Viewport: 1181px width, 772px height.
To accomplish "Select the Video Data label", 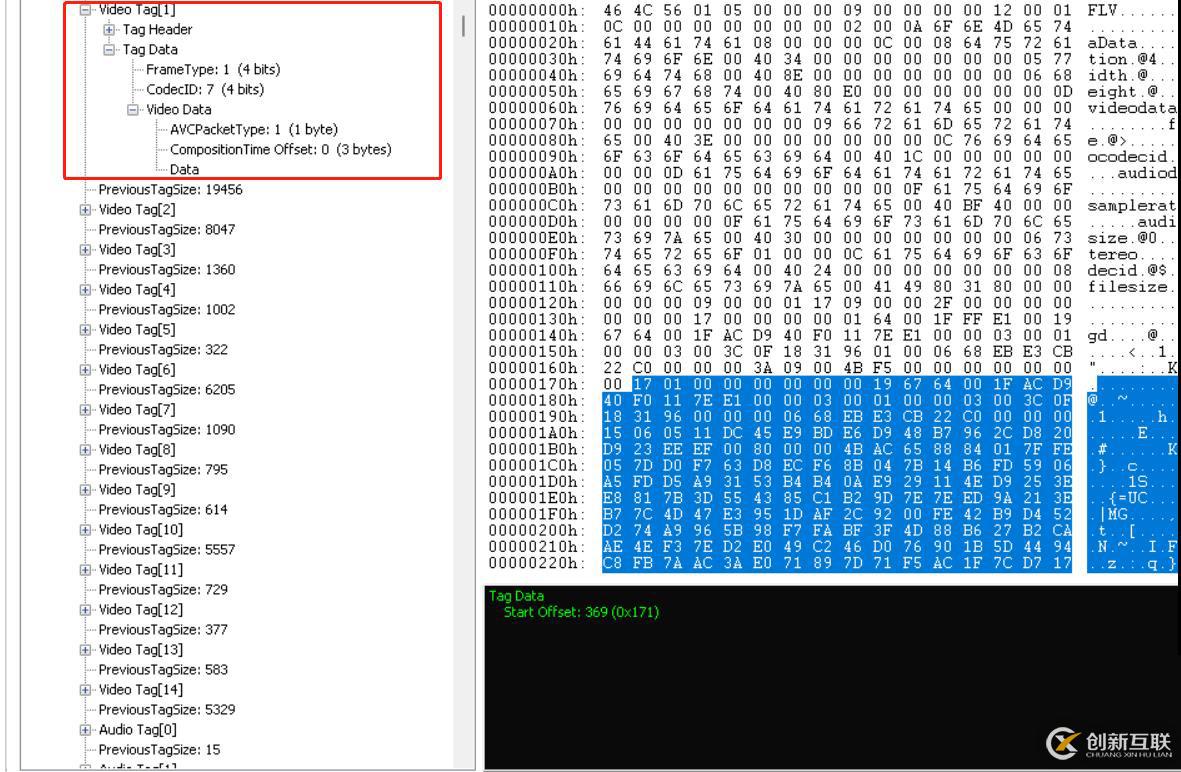I will pos(179,109).
